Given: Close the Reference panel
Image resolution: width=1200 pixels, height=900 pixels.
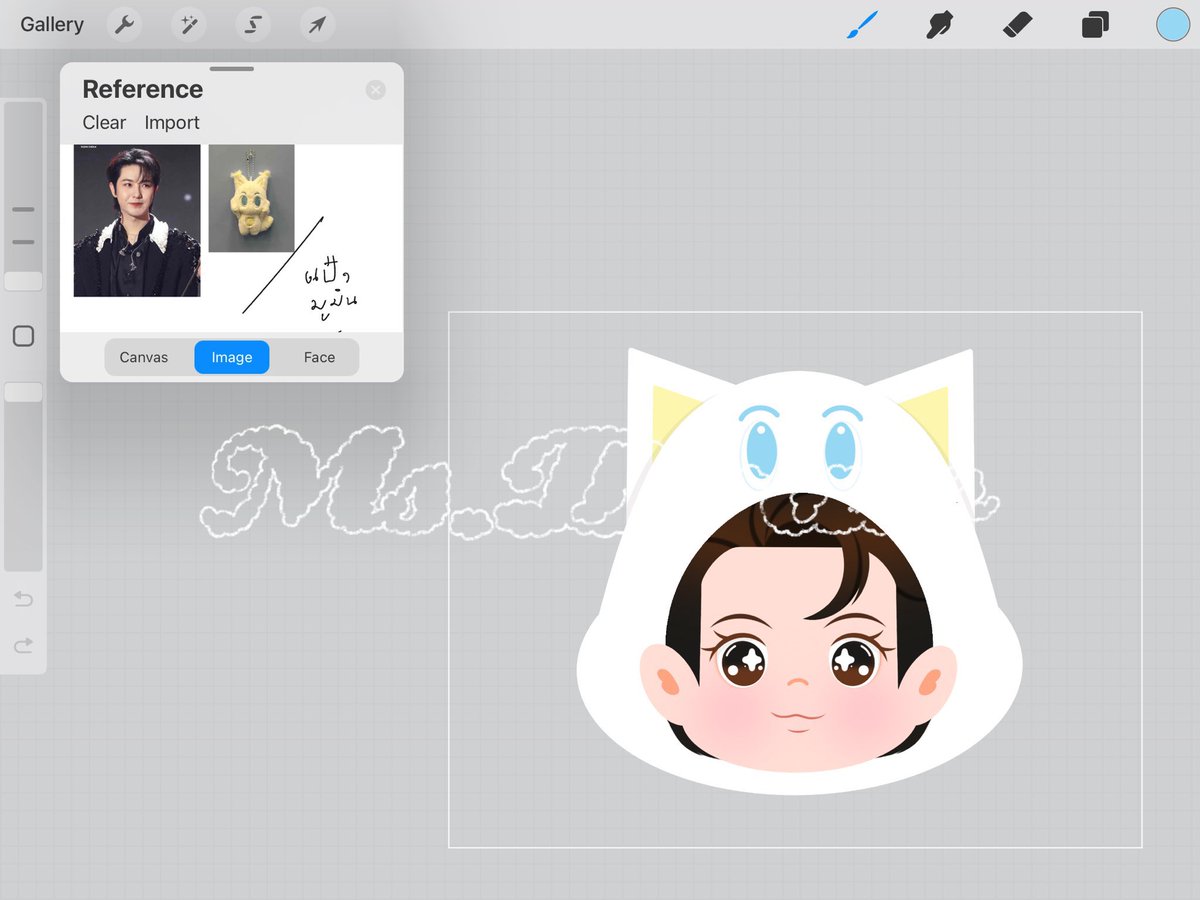Looking at the screenshot, I should [x=376, y=90].
